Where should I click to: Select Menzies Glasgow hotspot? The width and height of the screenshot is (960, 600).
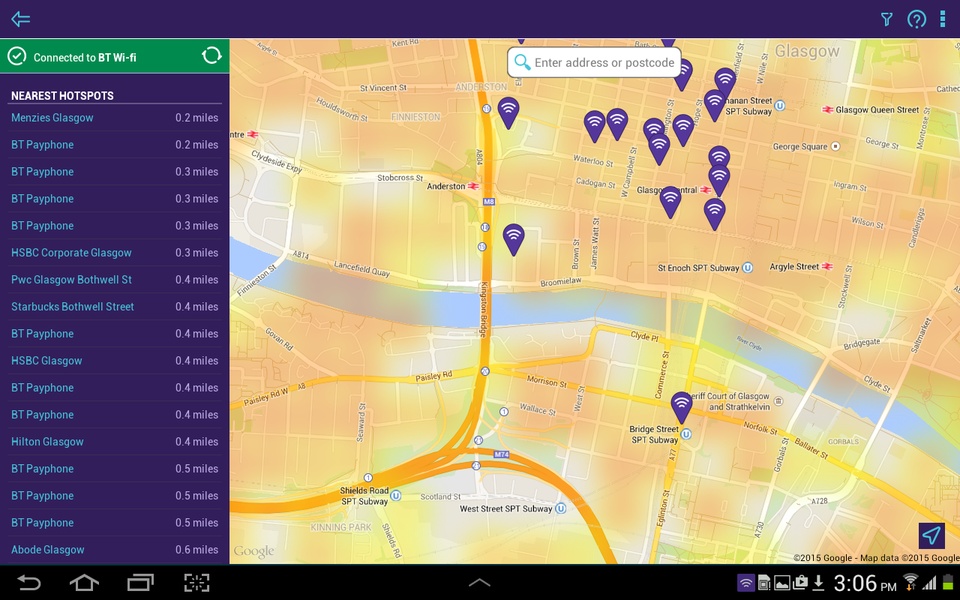[114, 118]
